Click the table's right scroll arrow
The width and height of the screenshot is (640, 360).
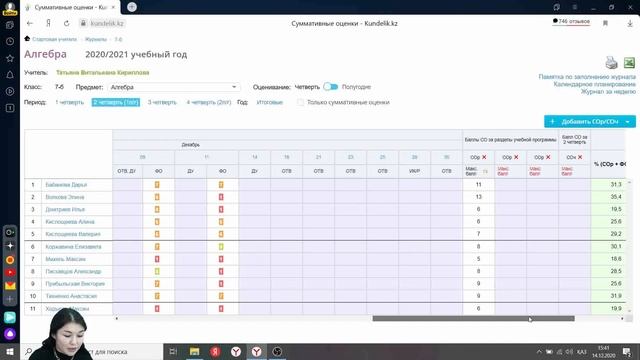622,318
